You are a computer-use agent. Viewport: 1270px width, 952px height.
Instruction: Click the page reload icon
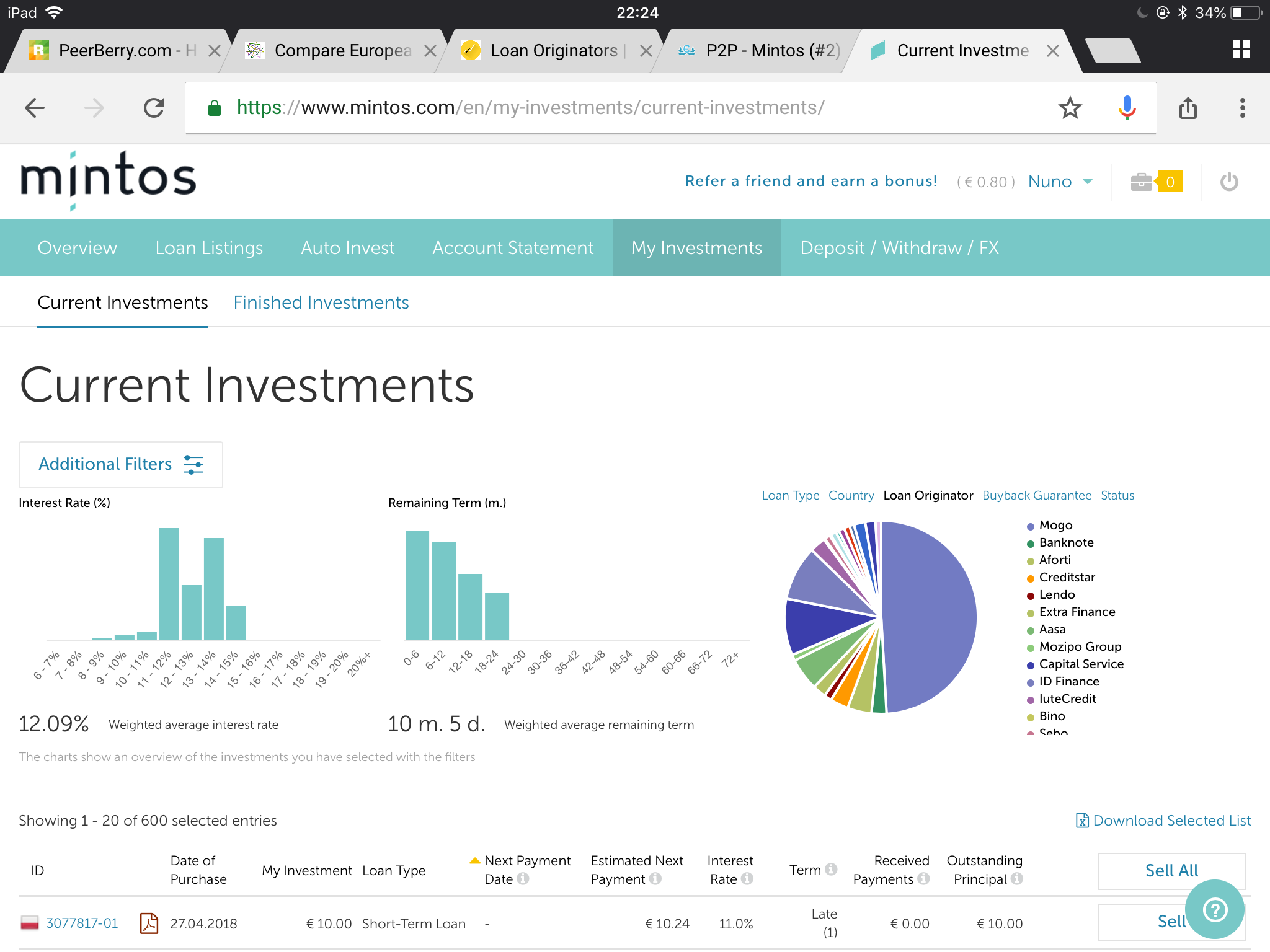tap(154, 108)
